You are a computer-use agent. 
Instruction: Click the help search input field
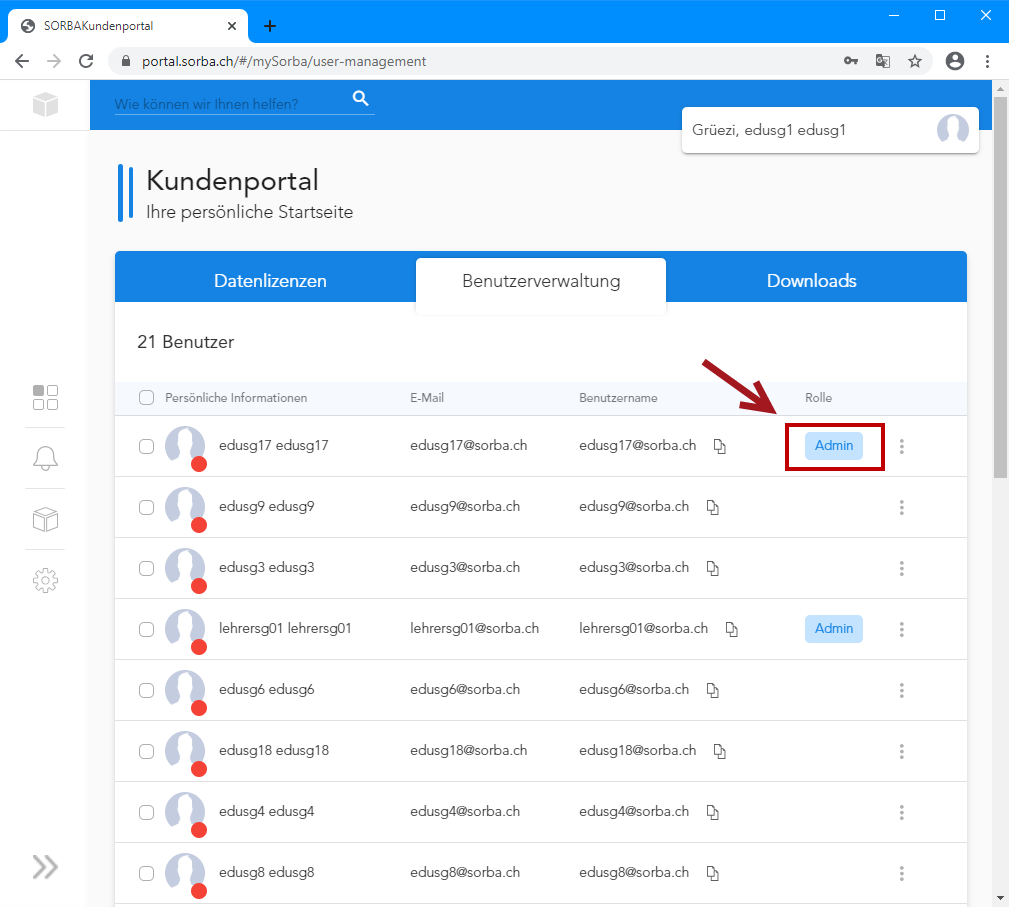230,103
